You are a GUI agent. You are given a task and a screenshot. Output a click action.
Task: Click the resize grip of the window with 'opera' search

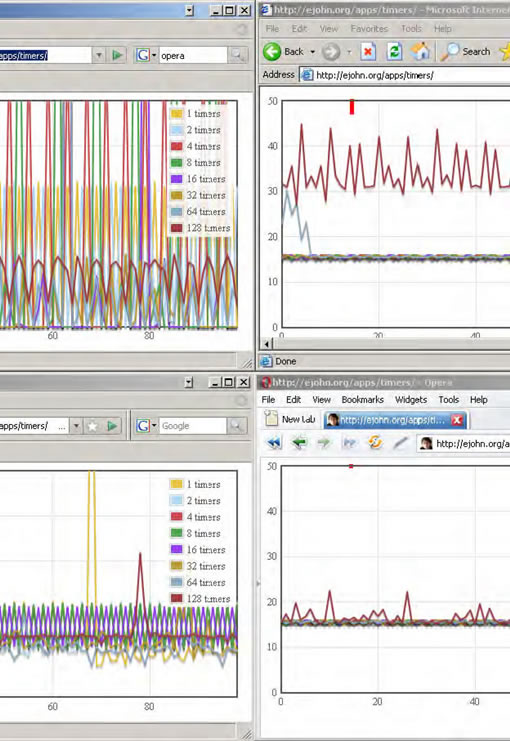pyautogui.click(x=247, y=363)
